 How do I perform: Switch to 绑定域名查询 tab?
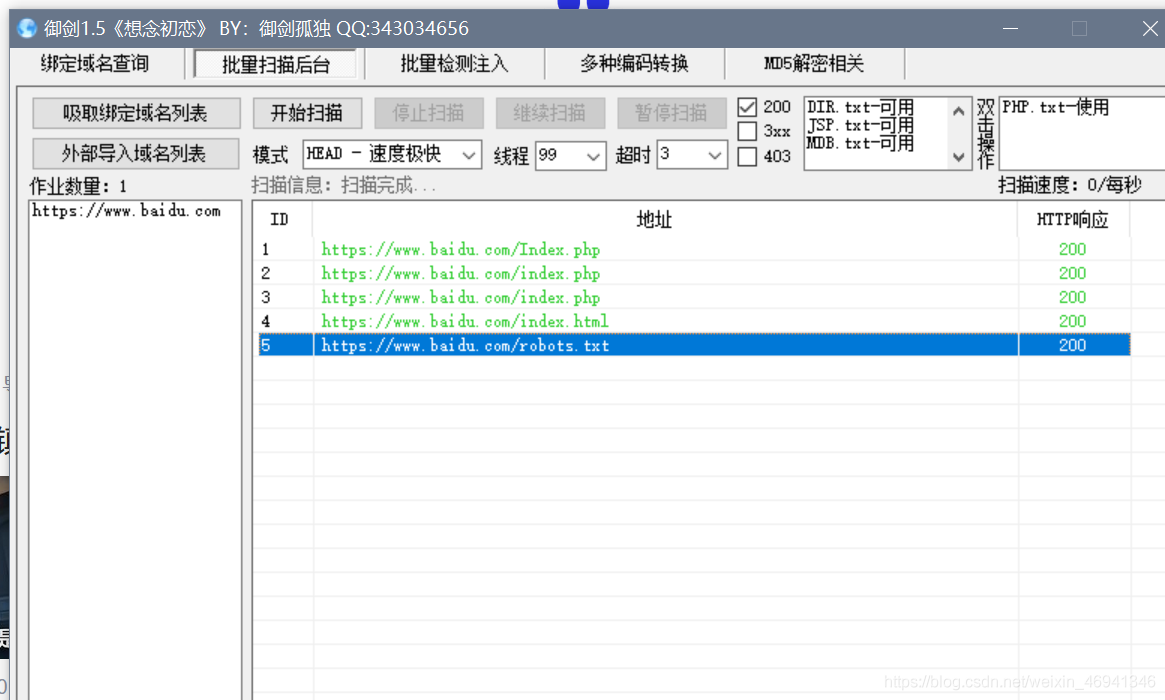95,64
